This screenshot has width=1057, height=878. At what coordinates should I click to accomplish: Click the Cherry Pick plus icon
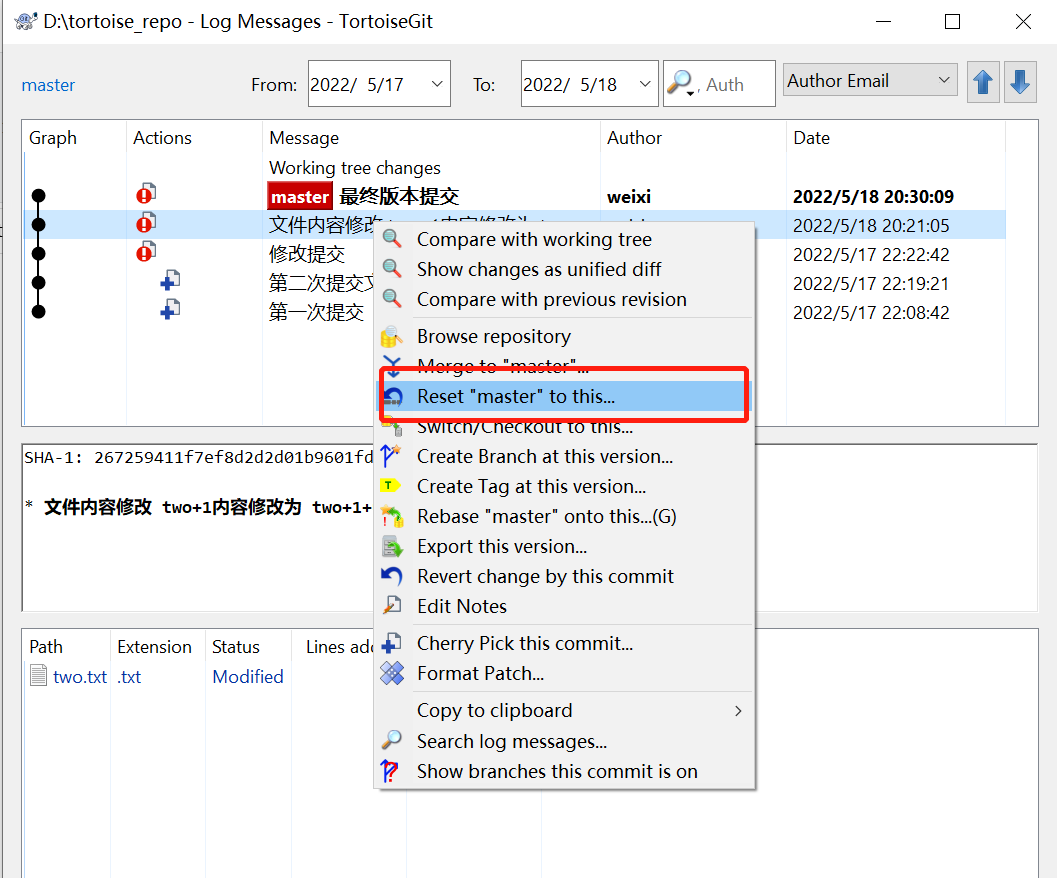392,643
